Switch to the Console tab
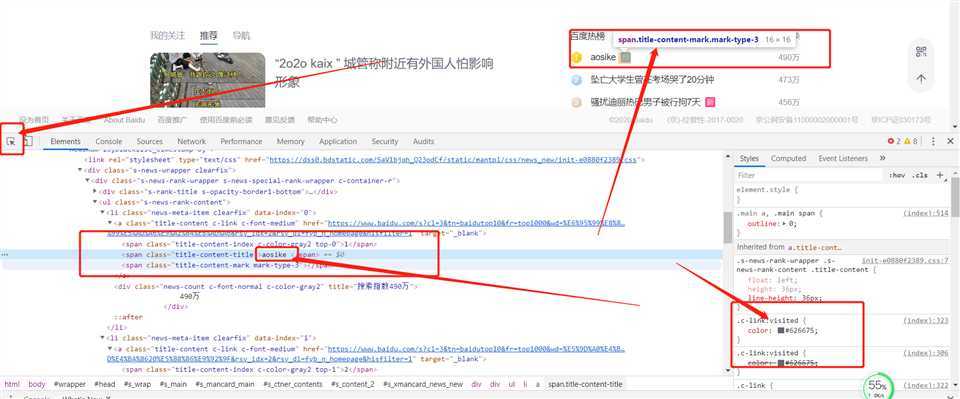This screenshot has height=399, width=960. (x=108, y=141)
